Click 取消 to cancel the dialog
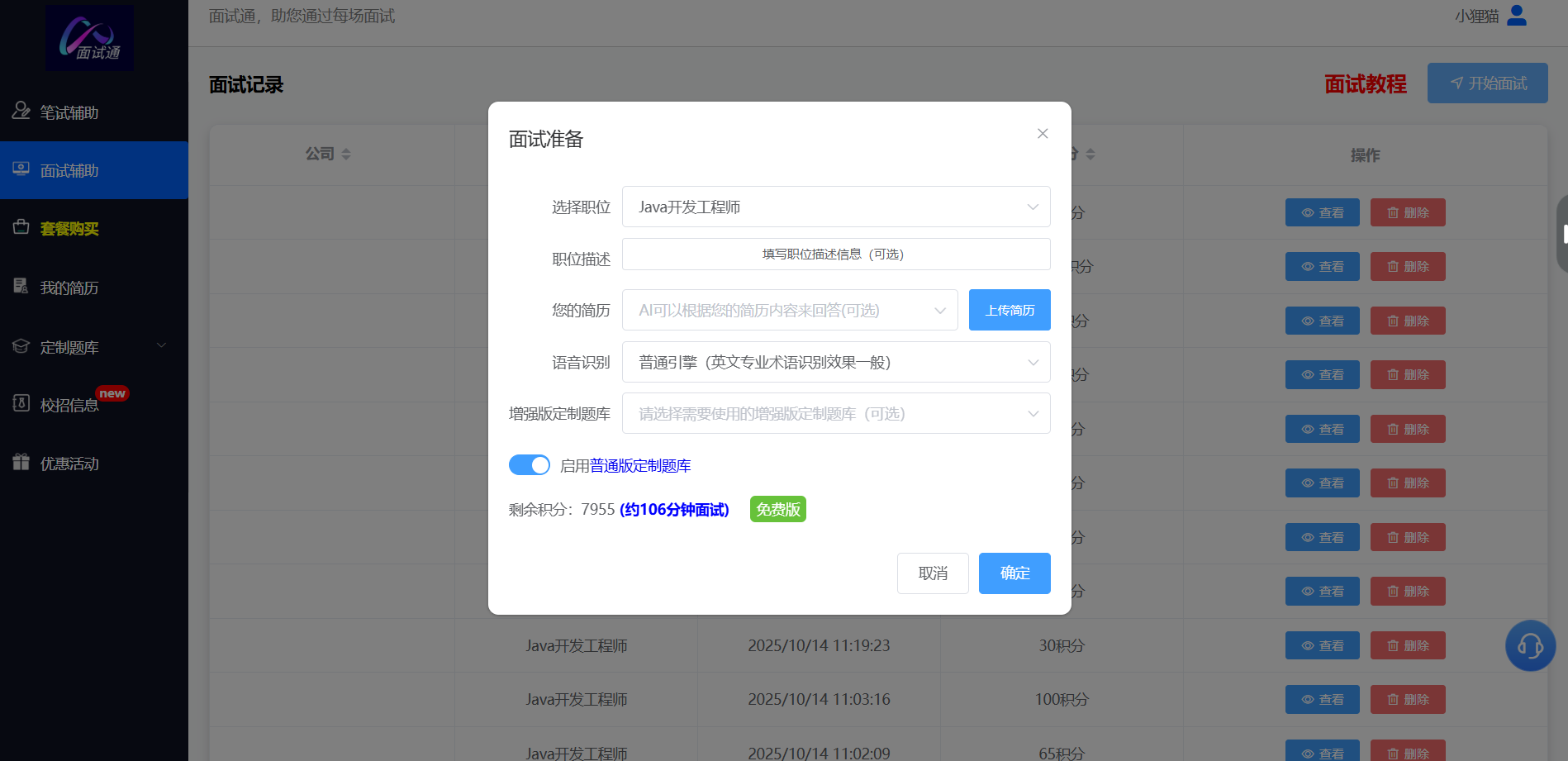 933,573
